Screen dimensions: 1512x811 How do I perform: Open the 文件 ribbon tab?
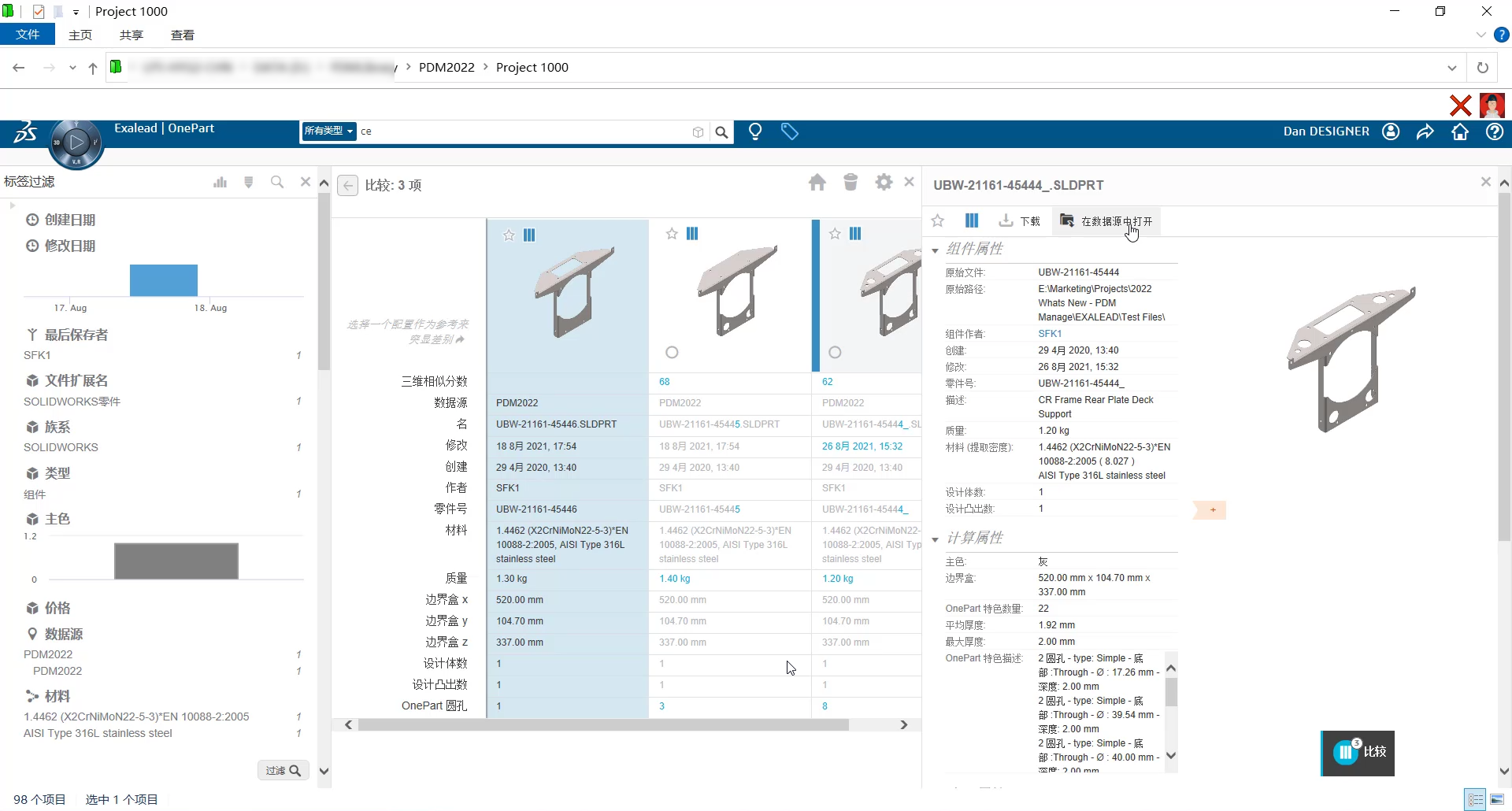pyautogui.click(x=28, y=35)
